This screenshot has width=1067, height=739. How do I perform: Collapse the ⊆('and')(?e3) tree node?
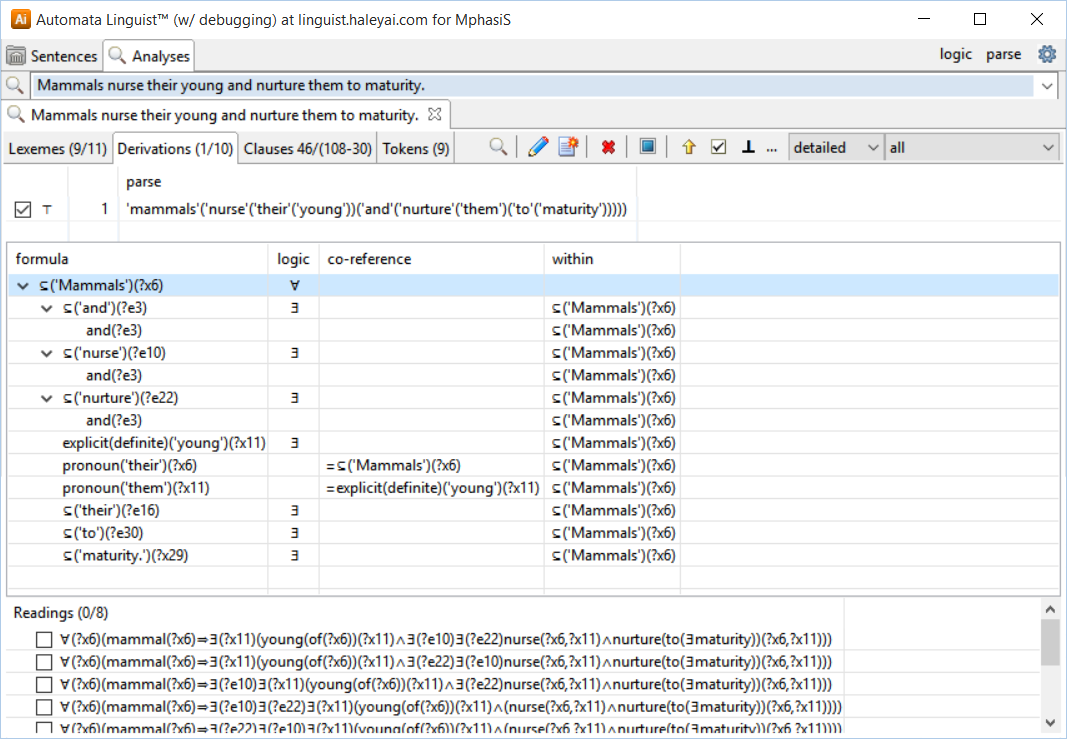click(46, 308)
